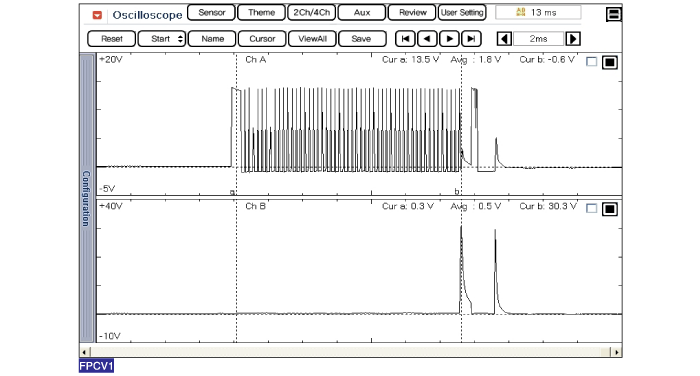Click the skip-to-first-record icon
The image size is (700, 376).
tap(405, 39)
